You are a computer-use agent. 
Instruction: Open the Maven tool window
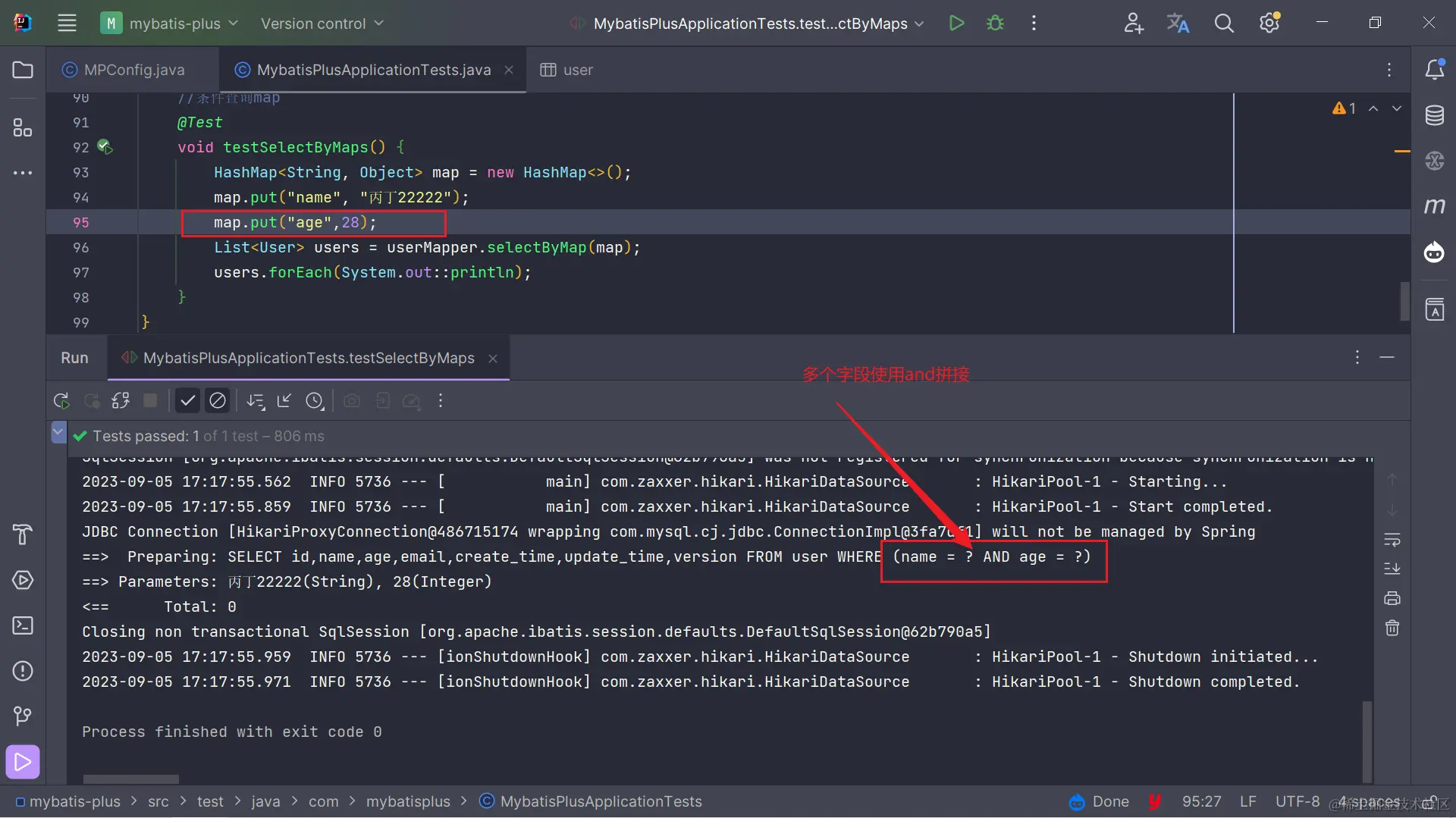[x=1435, y=205]
